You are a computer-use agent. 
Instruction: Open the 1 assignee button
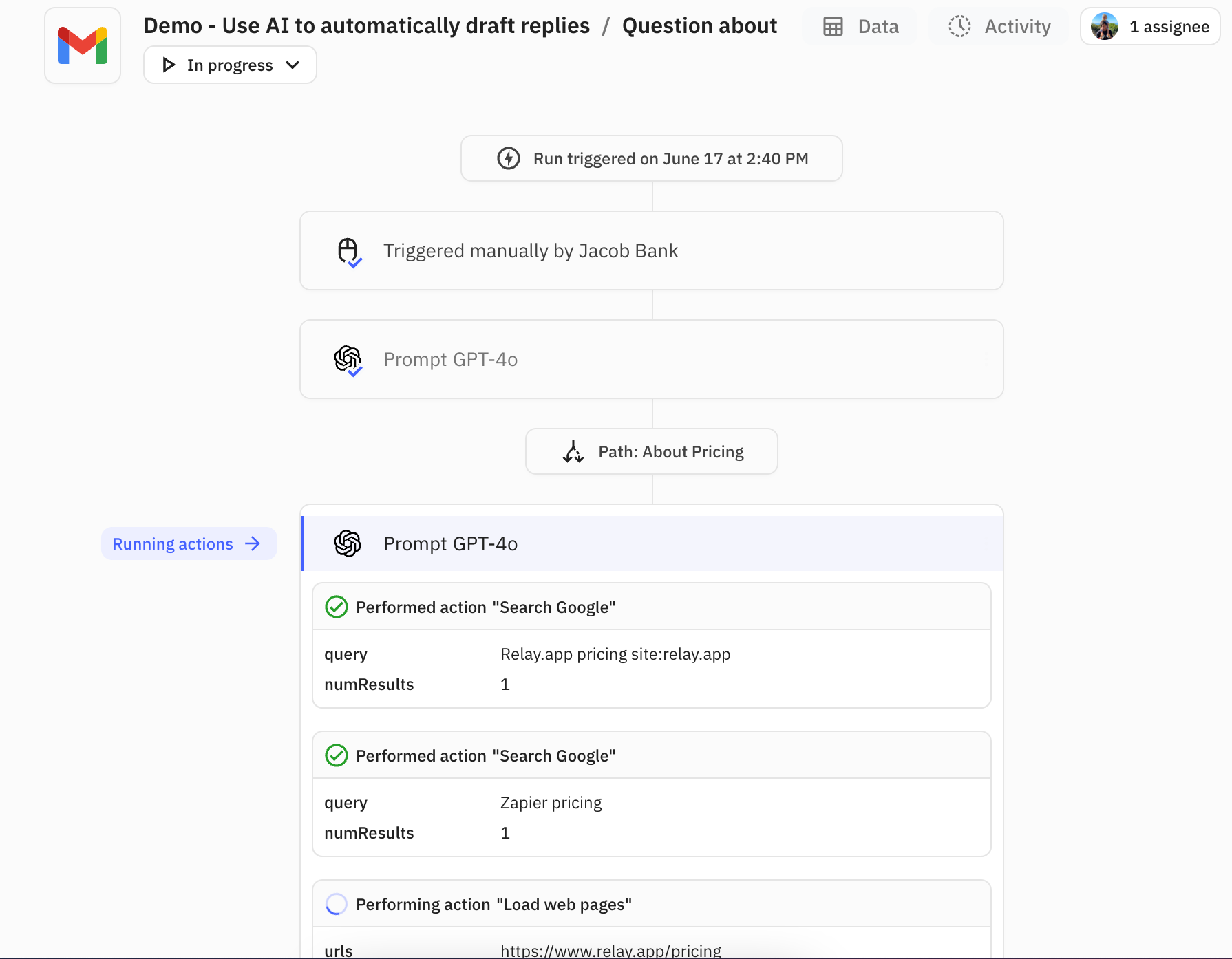click(1150, 26)
